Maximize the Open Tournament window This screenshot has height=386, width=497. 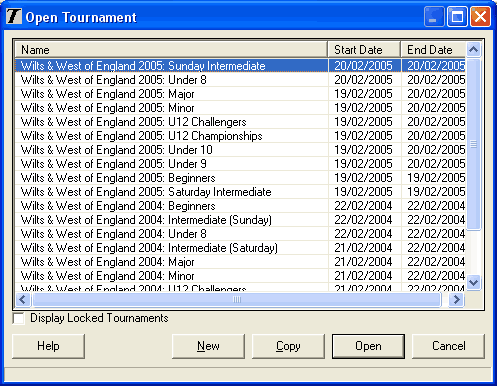tap(457, 16)
